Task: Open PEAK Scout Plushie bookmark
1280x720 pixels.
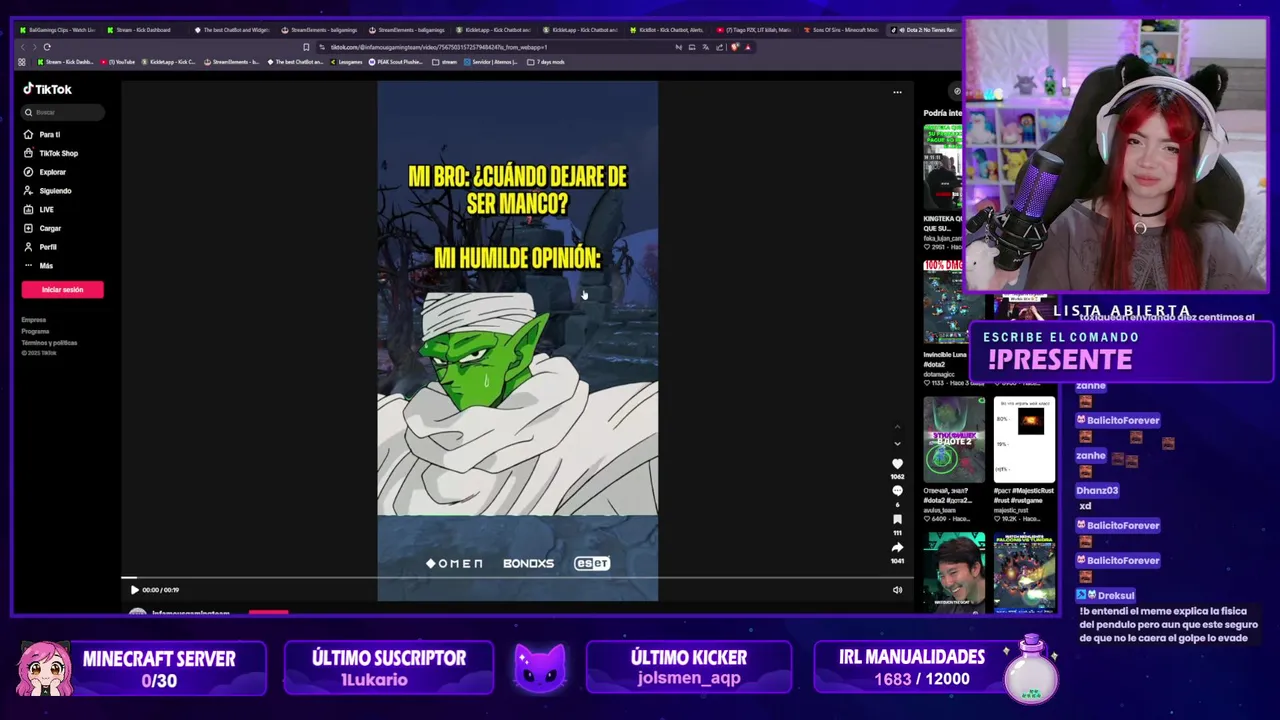Action: [396, 62]
